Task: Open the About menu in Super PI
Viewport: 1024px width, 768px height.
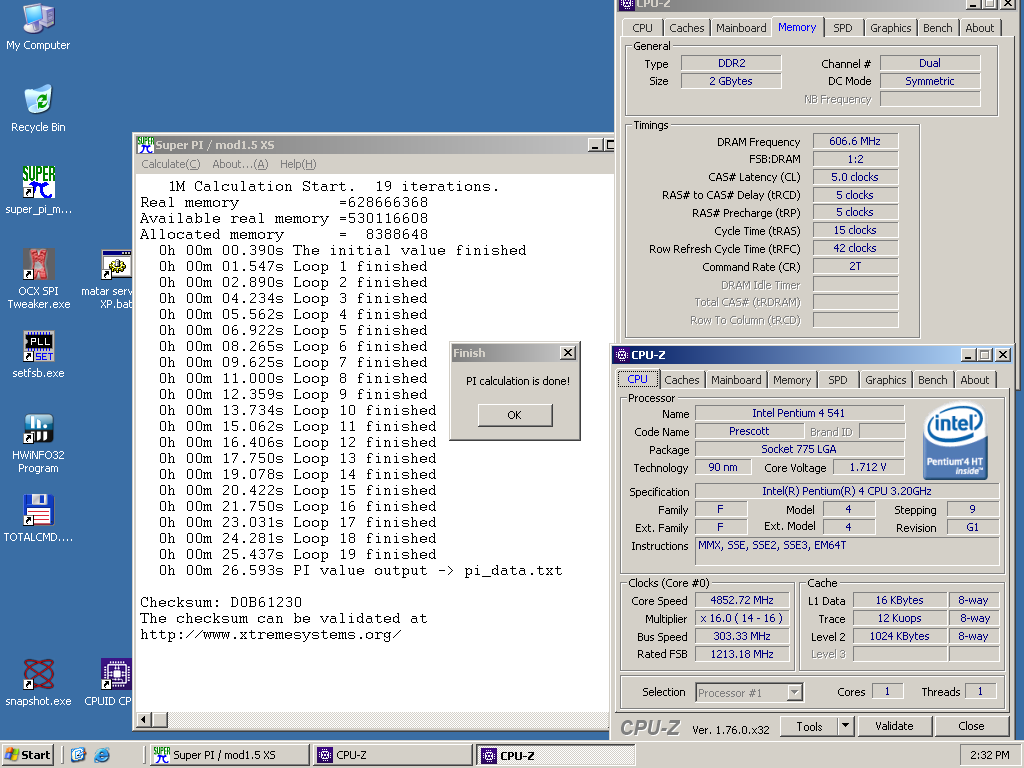Action: [x=240, y=164]
